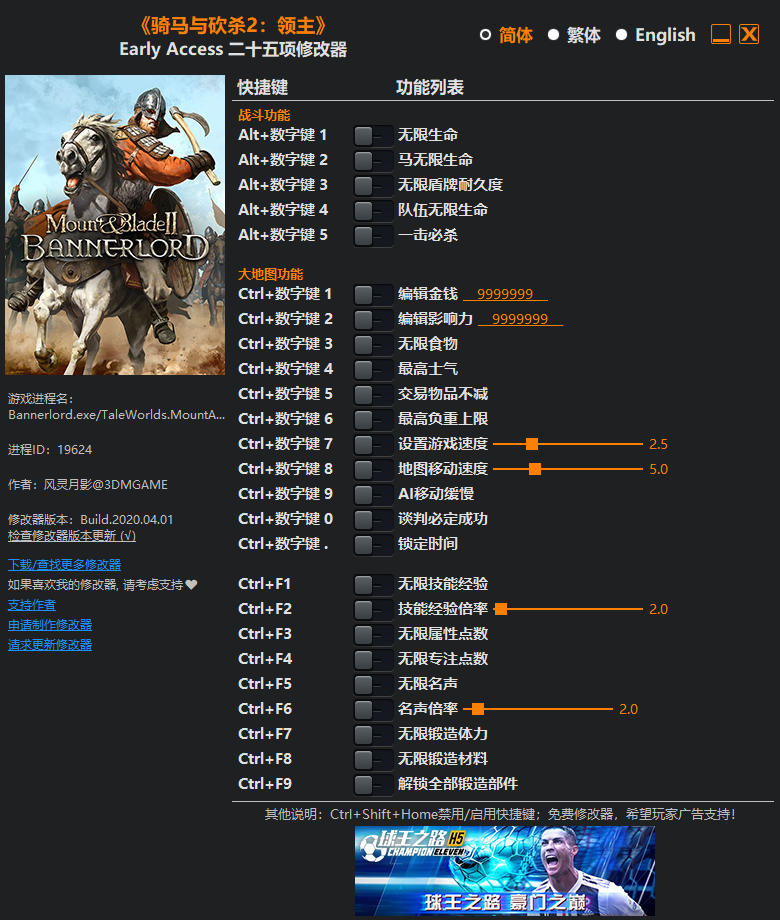Click the 修改器版本 Build.2020.04.01 text
The image size is (780, 920).
[x=90, y=519]
